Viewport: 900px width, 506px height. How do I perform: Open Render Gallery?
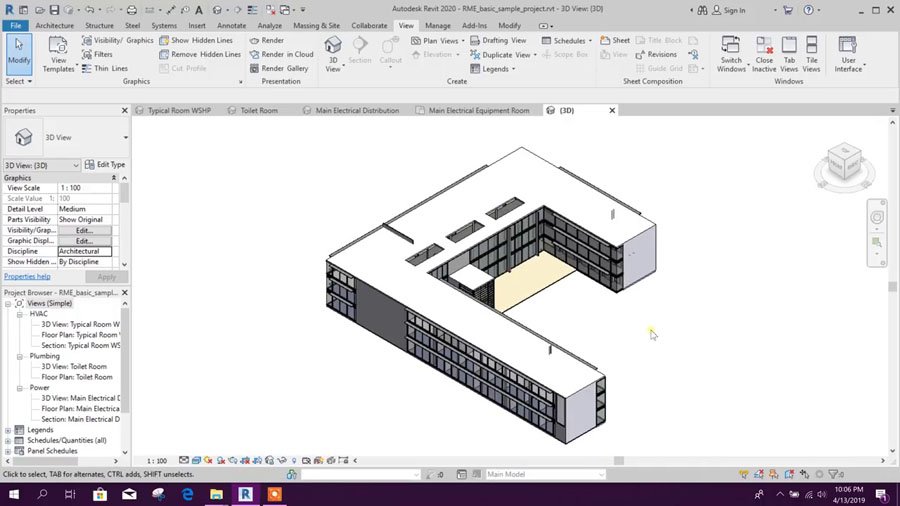(x=279, y=68)
